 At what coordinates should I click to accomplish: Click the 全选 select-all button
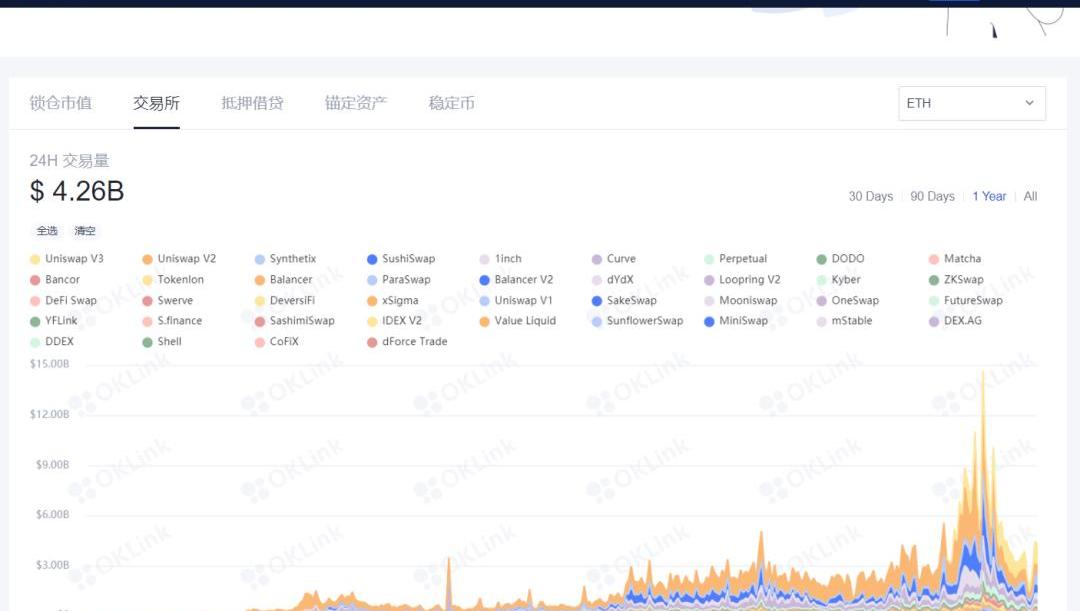pyautogui.click(x=47, y=231)
